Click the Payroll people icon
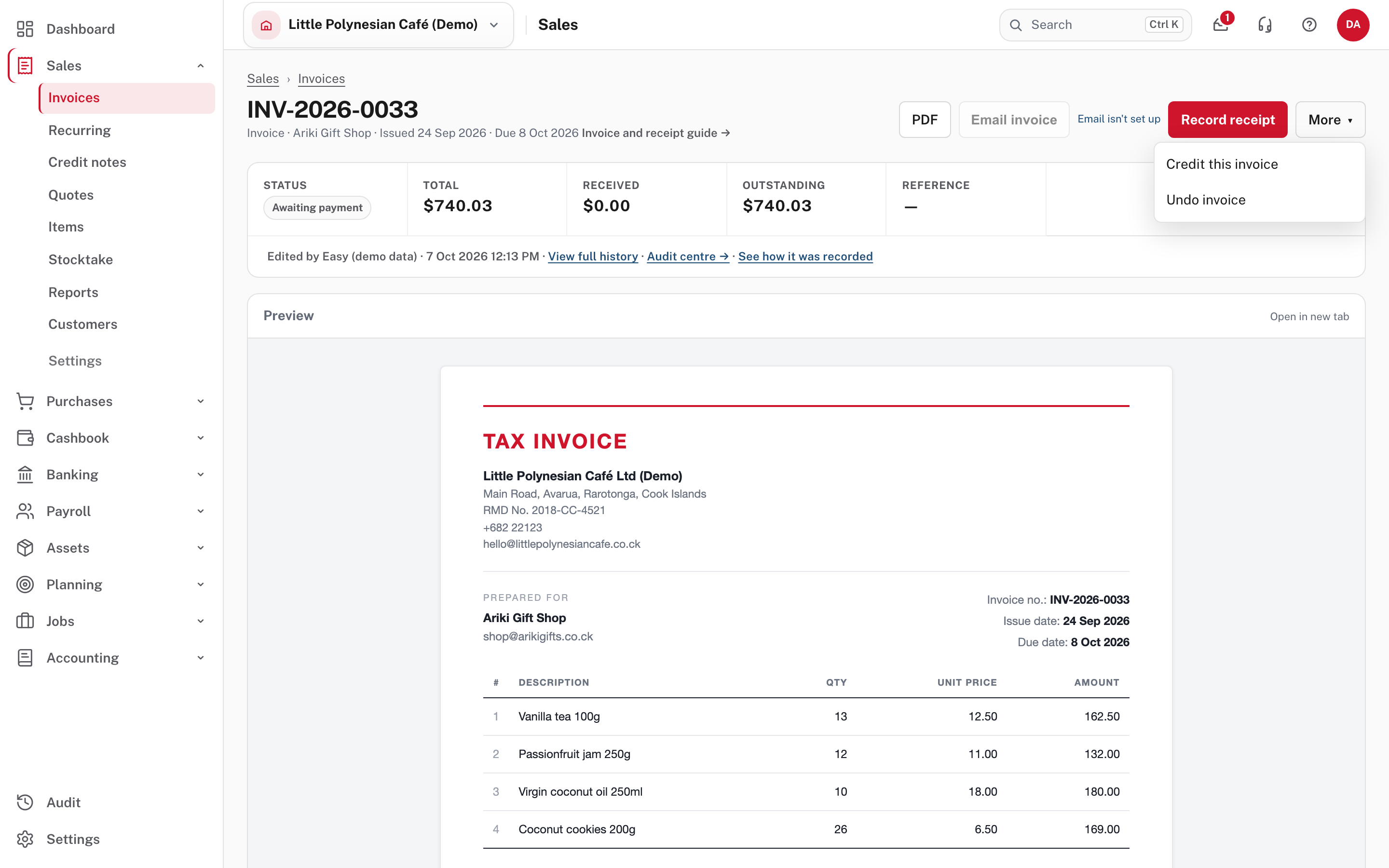The image size is (1389, 868). pyautogui.click(x=25, y=511)
